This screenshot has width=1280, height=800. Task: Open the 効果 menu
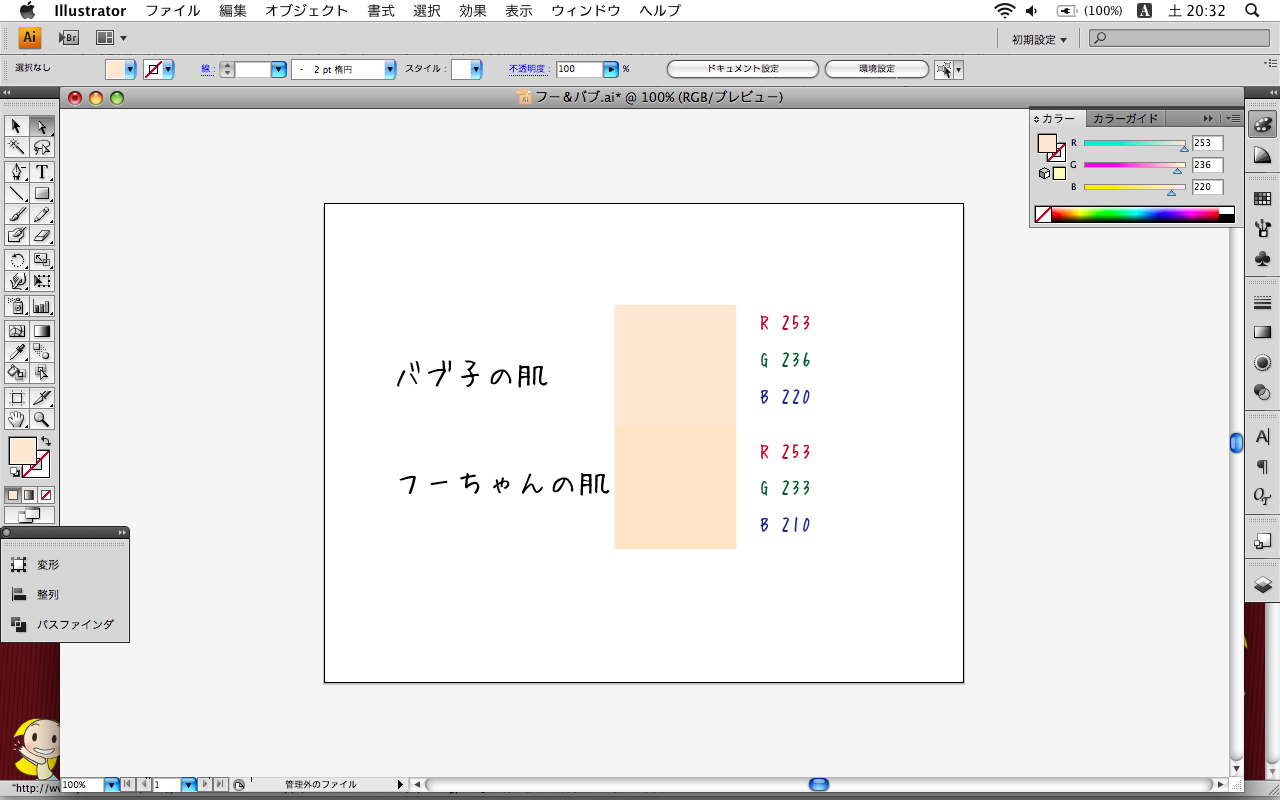(x=473, y=11)
